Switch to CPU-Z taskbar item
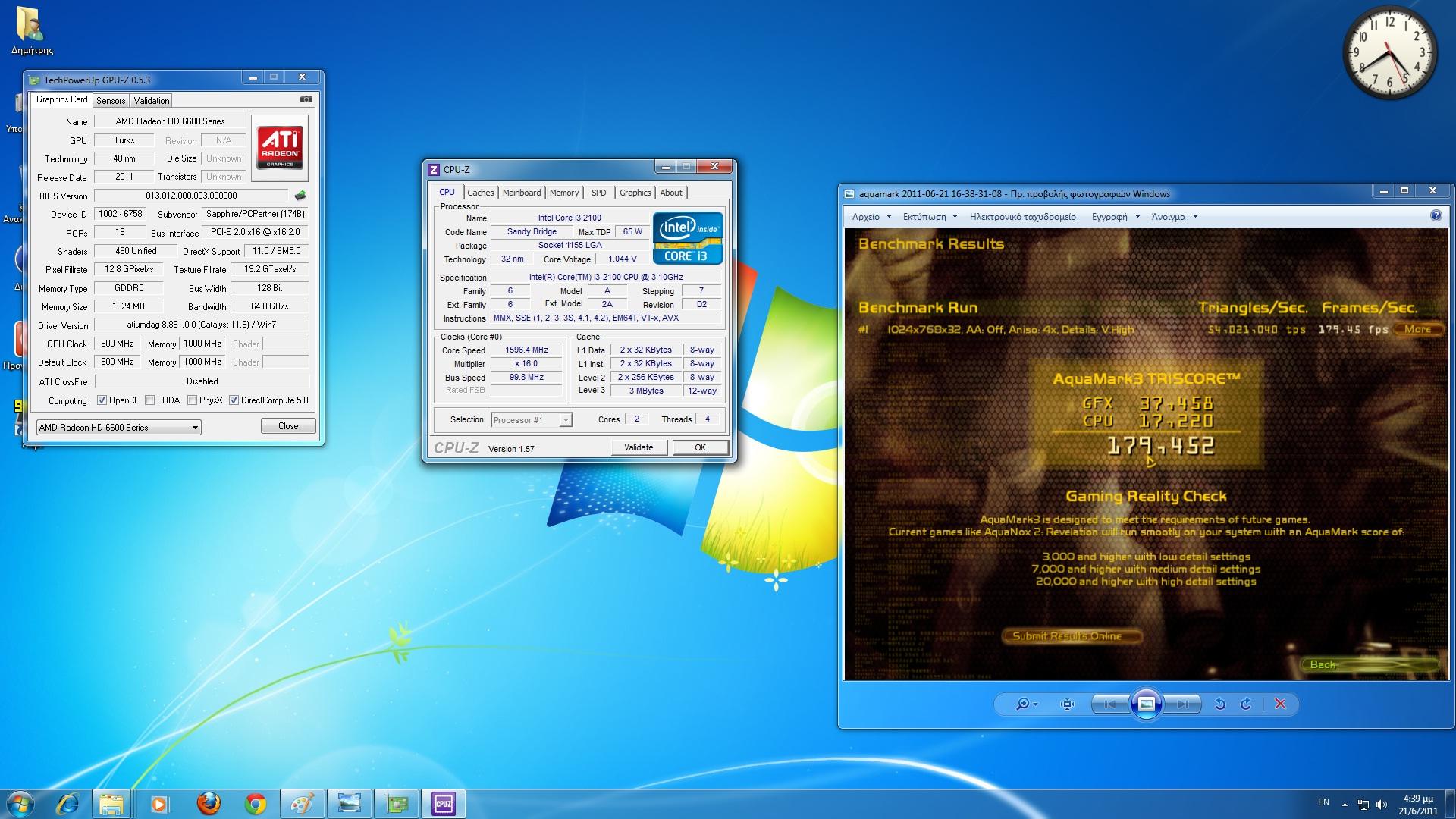 tap(444, 804)
